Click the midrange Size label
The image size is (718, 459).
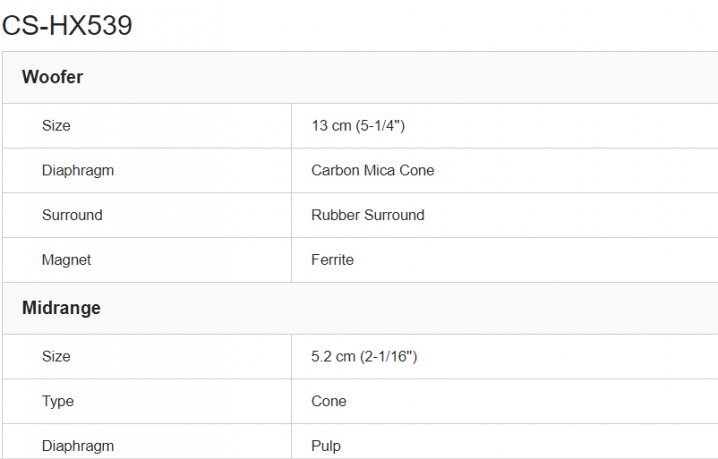[56, 356]
